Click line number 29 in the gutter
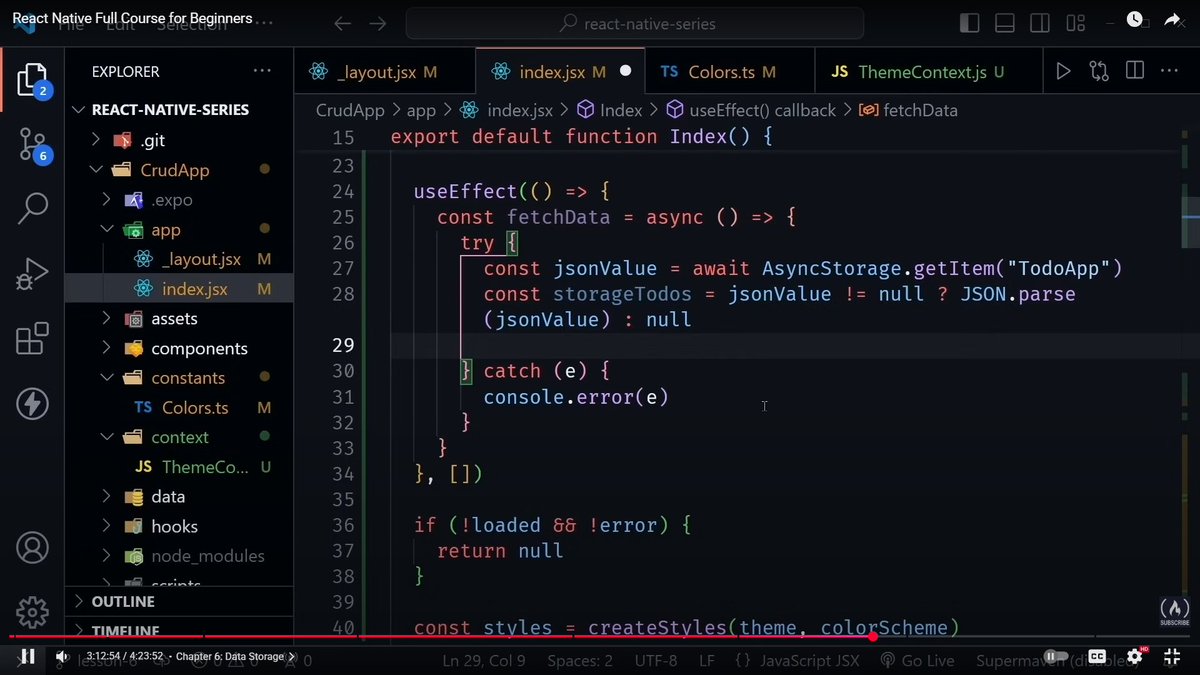The width and height of the screenshot is (1200, 675). pos(343,345)
